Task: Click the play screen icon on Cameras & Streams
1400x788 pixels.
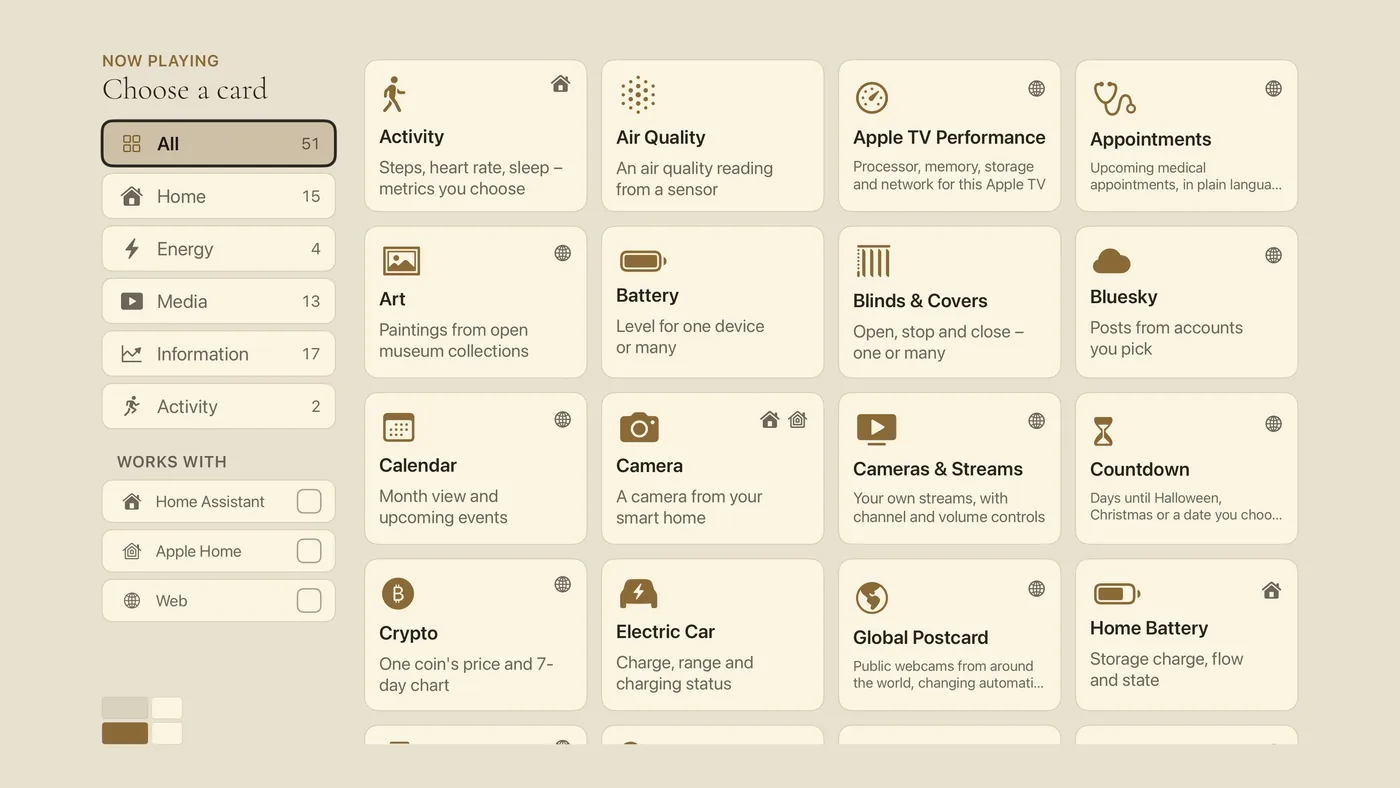Action: (876, 429)
